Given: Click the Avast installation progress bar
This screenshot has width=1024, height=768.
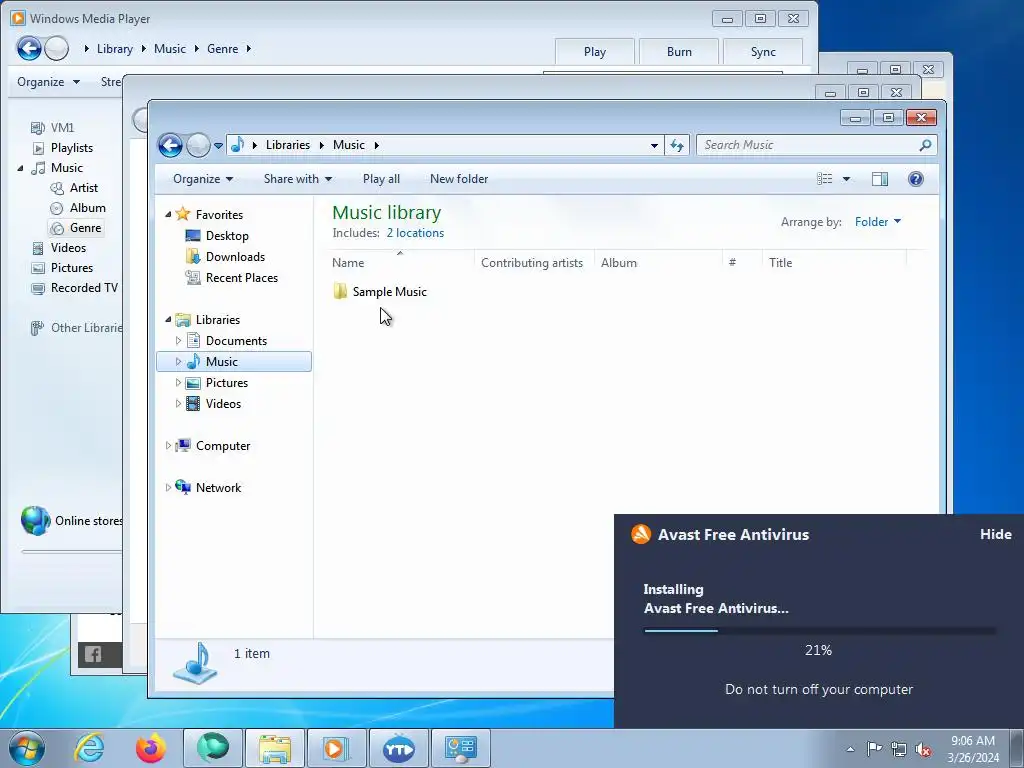Looking at the screenshot, I should (820, 631).
